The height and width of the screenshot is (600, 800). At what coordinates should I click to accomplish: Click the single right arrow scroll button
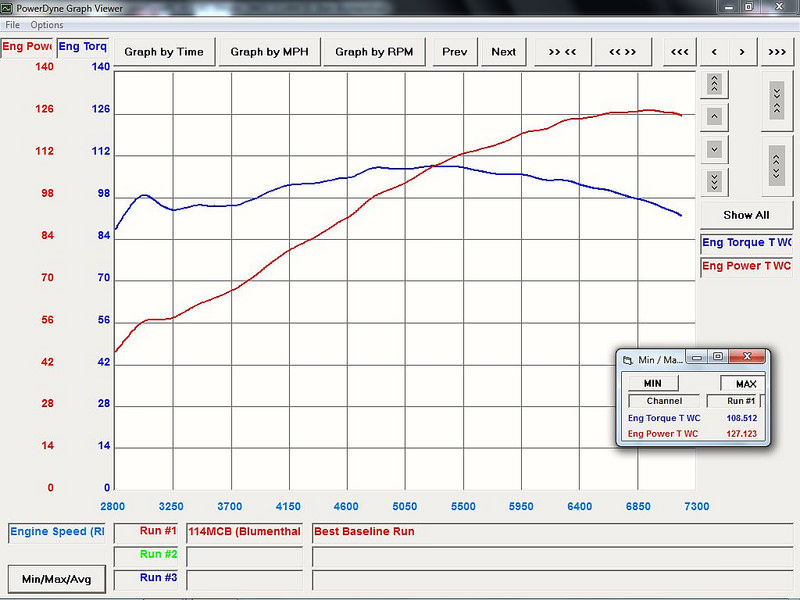pyautogui.click(x=741, y=52)
